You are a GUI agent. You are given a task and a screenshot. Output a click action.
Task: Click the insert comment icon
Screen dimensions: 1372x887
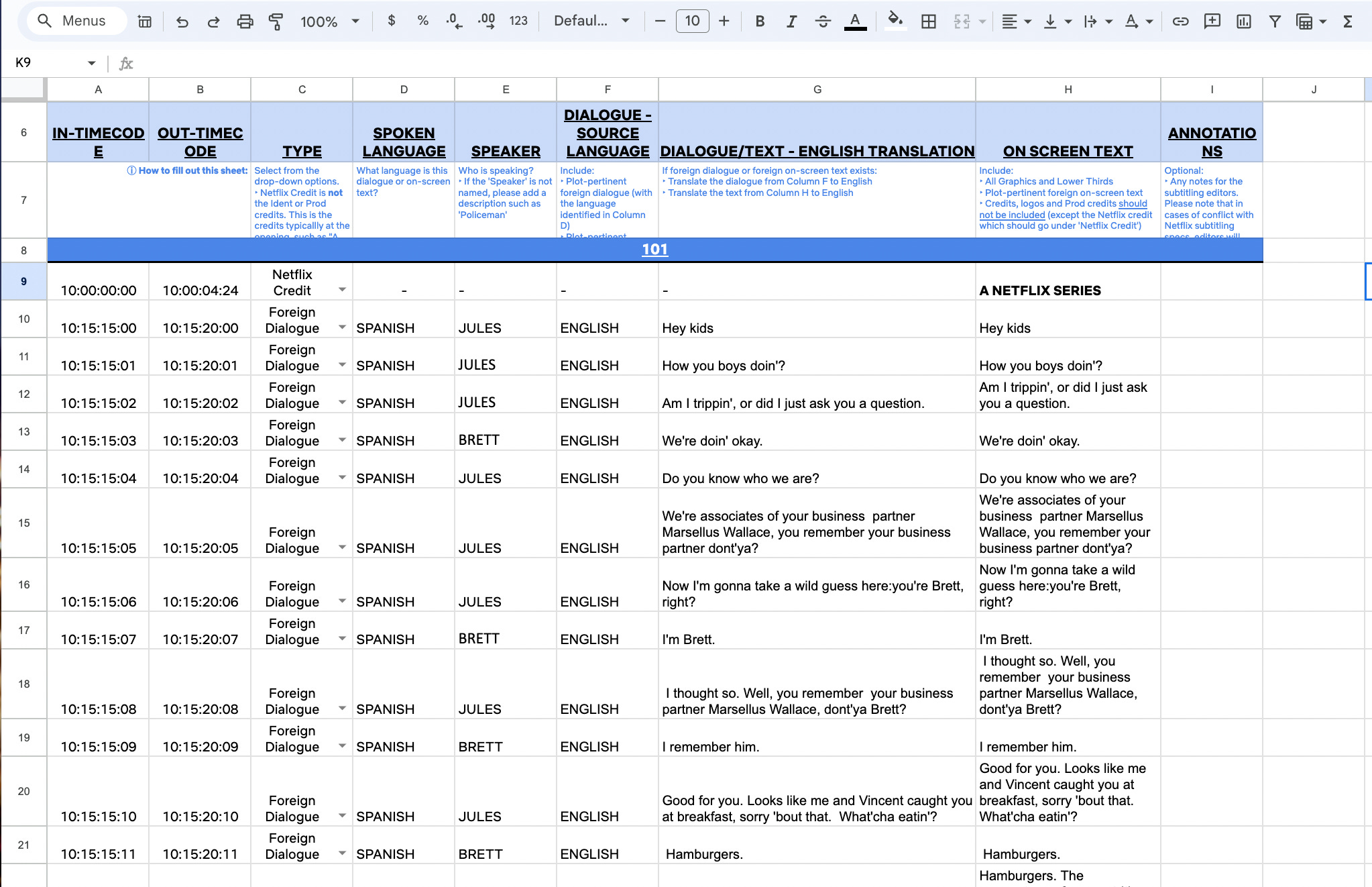coord(1212,21)
